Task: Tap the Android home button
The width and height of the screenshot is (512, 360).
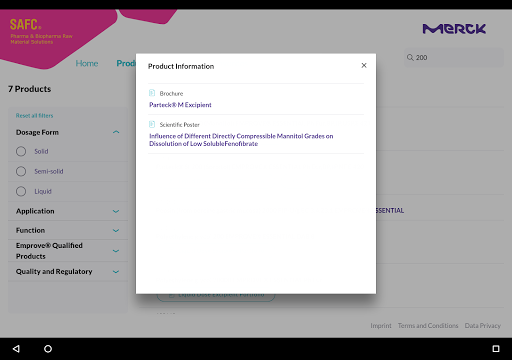Action: (x=48, y=349)
